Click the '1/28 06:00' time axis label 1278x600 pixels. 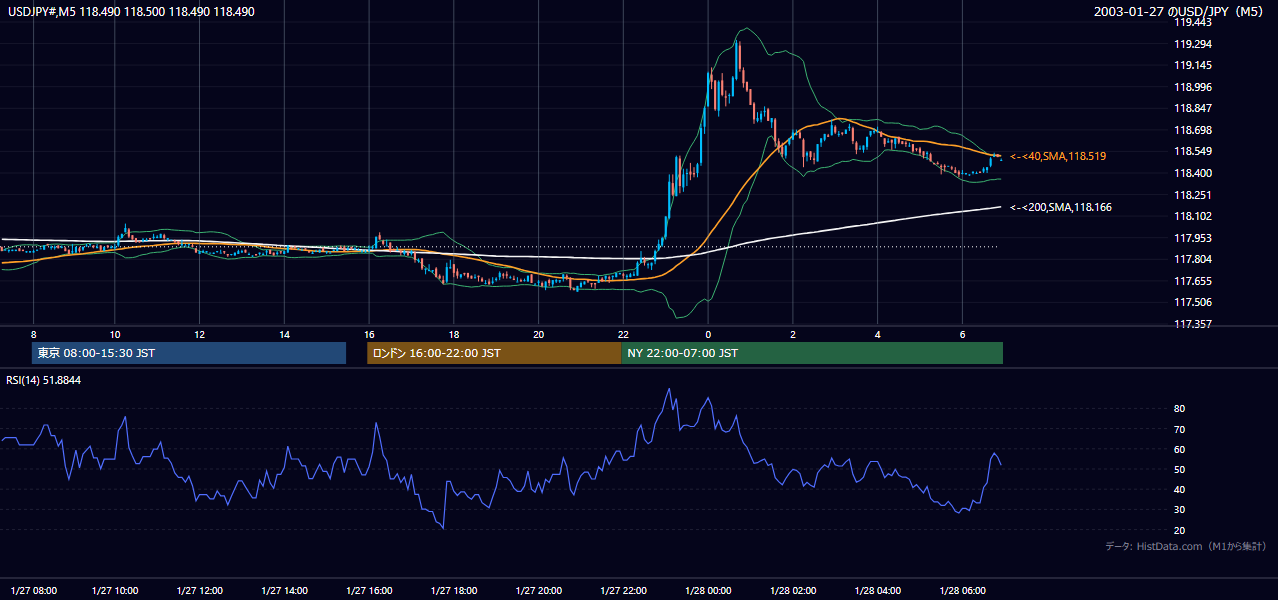963,590
